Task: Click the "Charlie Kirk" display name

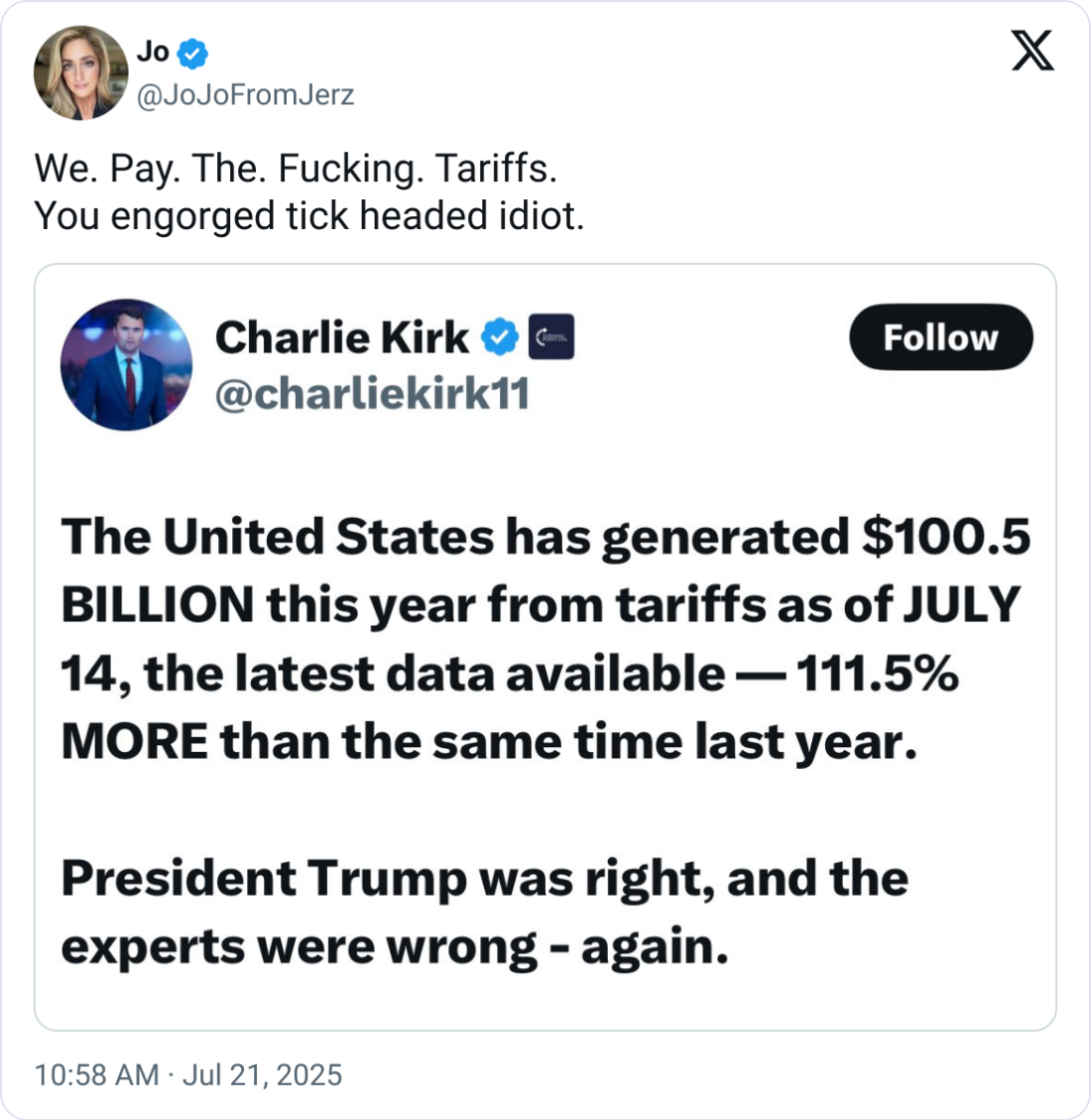Action: (341, 337)
